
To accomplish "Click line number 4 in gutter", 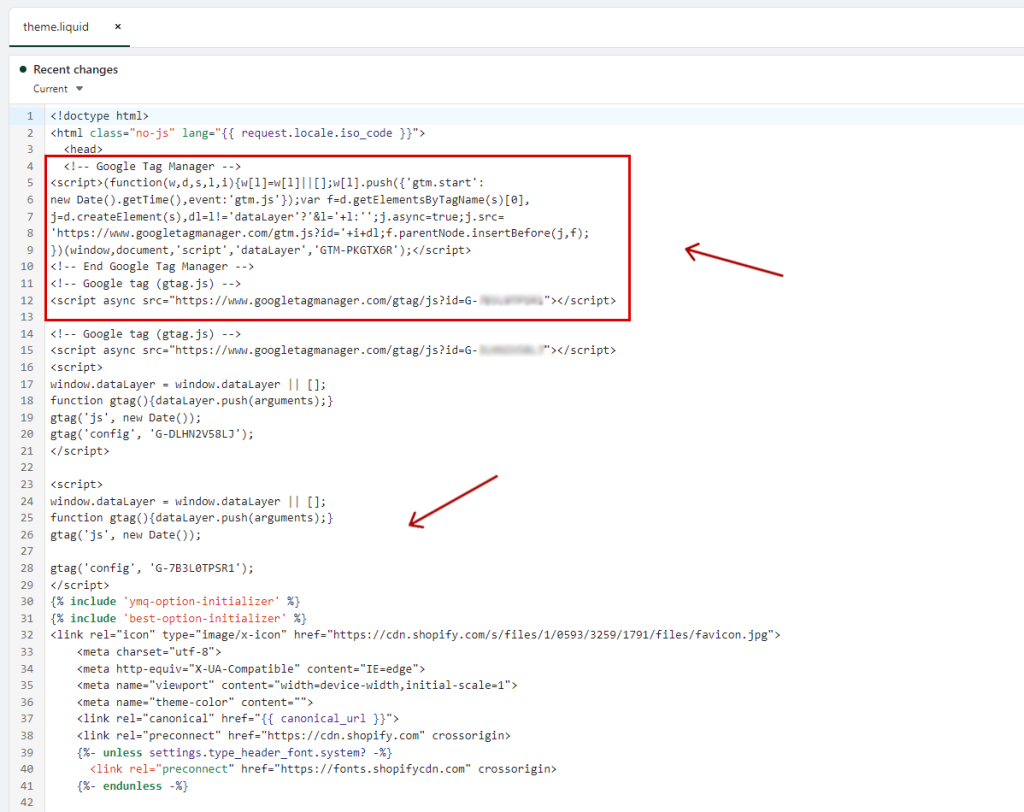I will 30,166.
